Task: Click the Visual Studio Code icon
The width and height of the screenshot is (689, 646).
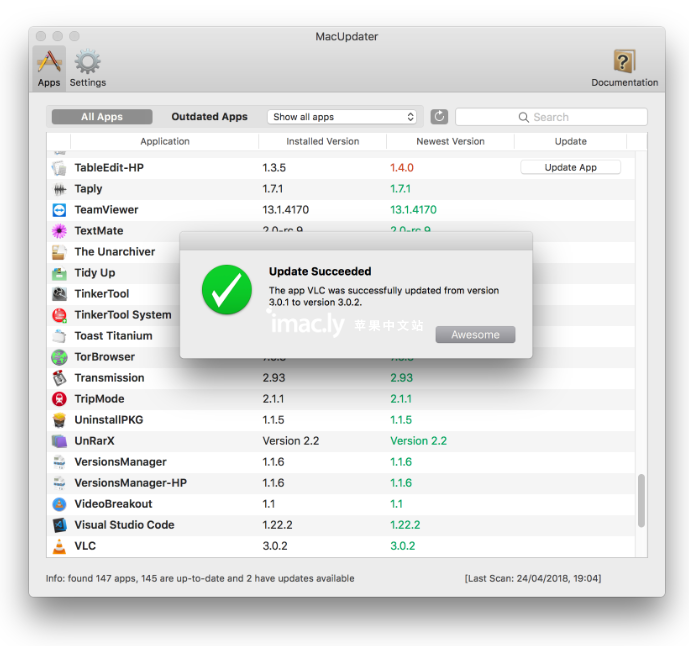Action: click(x=59, y=525)
